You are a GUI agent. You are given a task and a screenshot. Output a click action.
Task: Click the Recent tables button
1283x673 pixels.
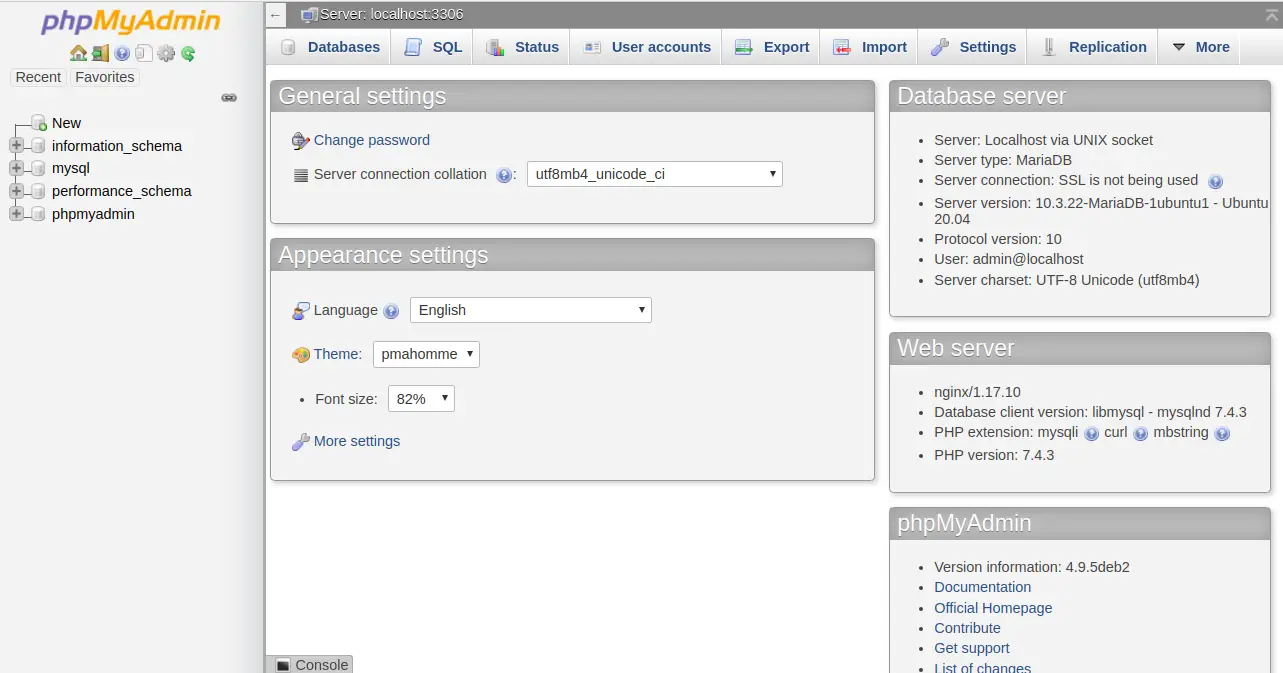38,77
